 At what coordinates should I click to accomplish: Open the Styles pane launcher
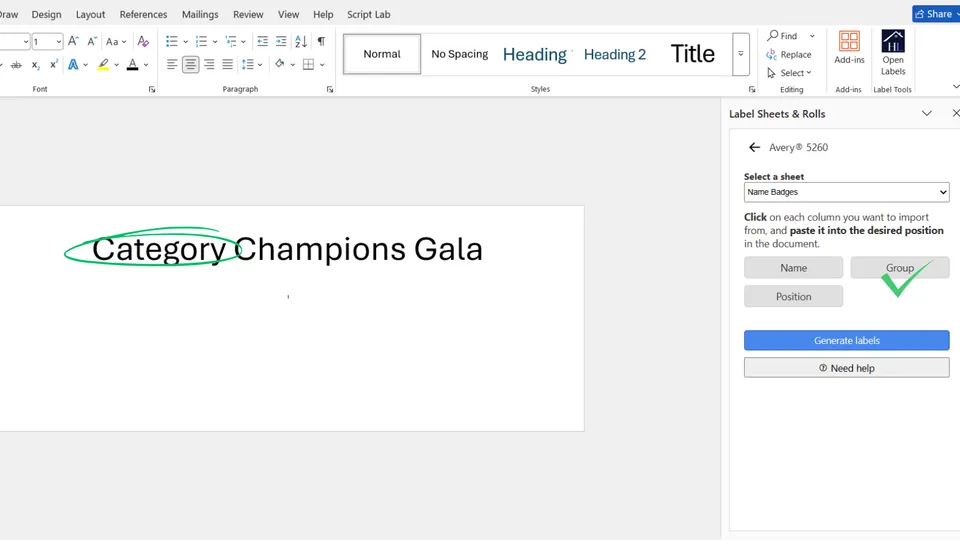click(752, 89)
